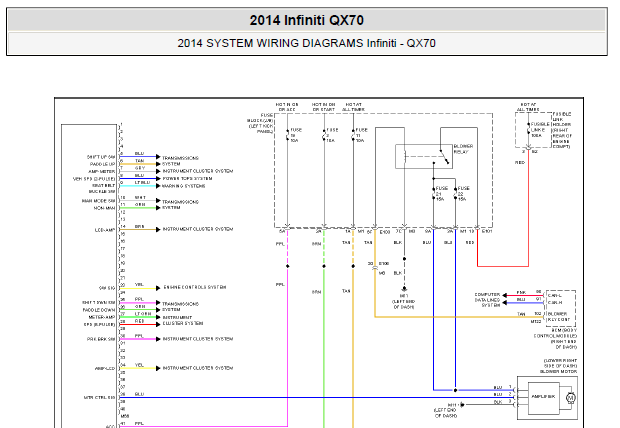This screenshot has width=620, height=428.
Task: Click the 'E103' connector label
Action: coord(385,232)
